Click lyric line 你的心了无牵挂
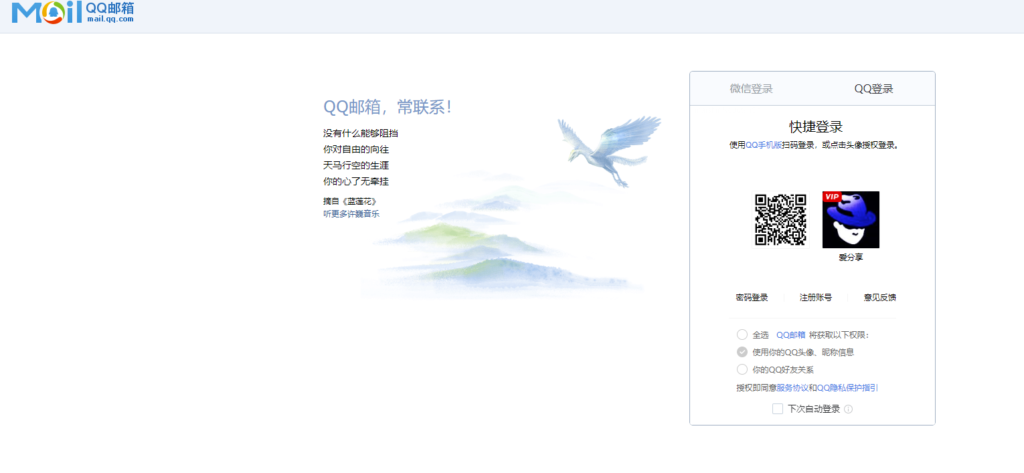This screenshot has width=1024, height=473. 356,181
